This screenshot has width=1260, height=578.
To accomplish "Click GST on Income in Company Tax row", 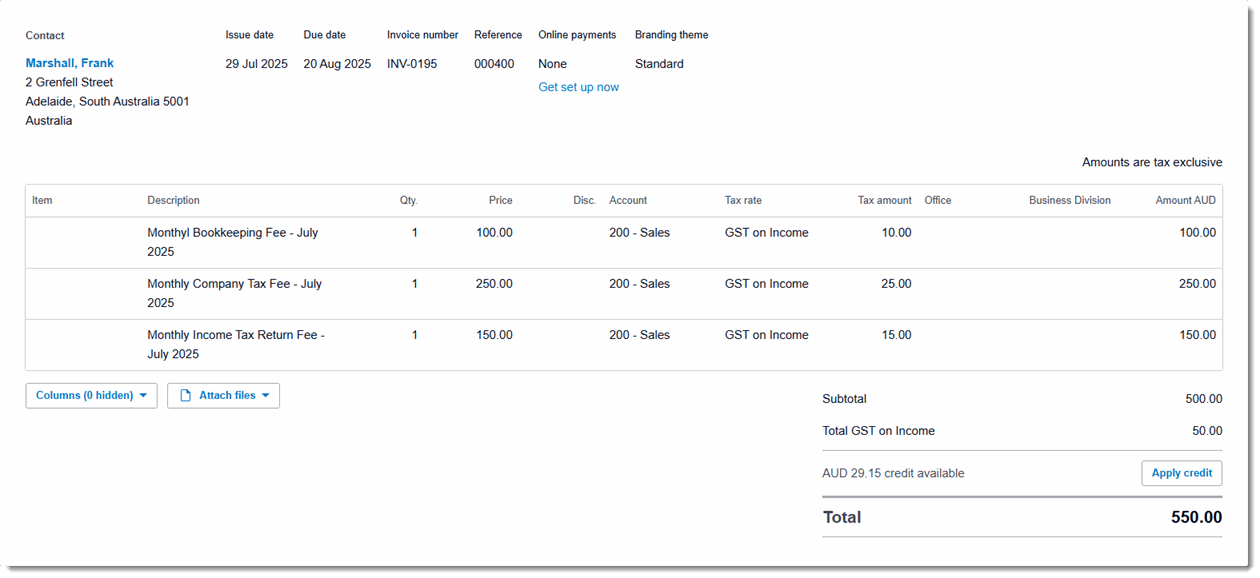I will (766, 284).
